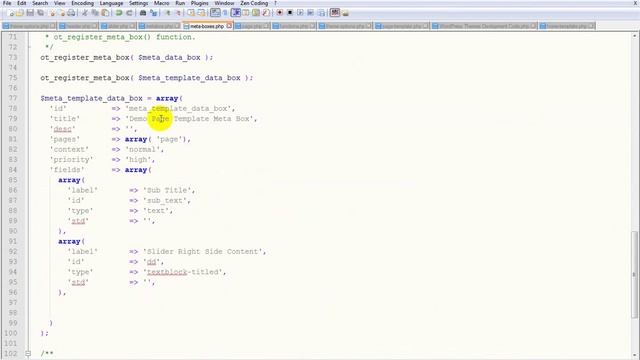The image size is (640, 360).
Task: Open the File menu
Action: point(7,3)
